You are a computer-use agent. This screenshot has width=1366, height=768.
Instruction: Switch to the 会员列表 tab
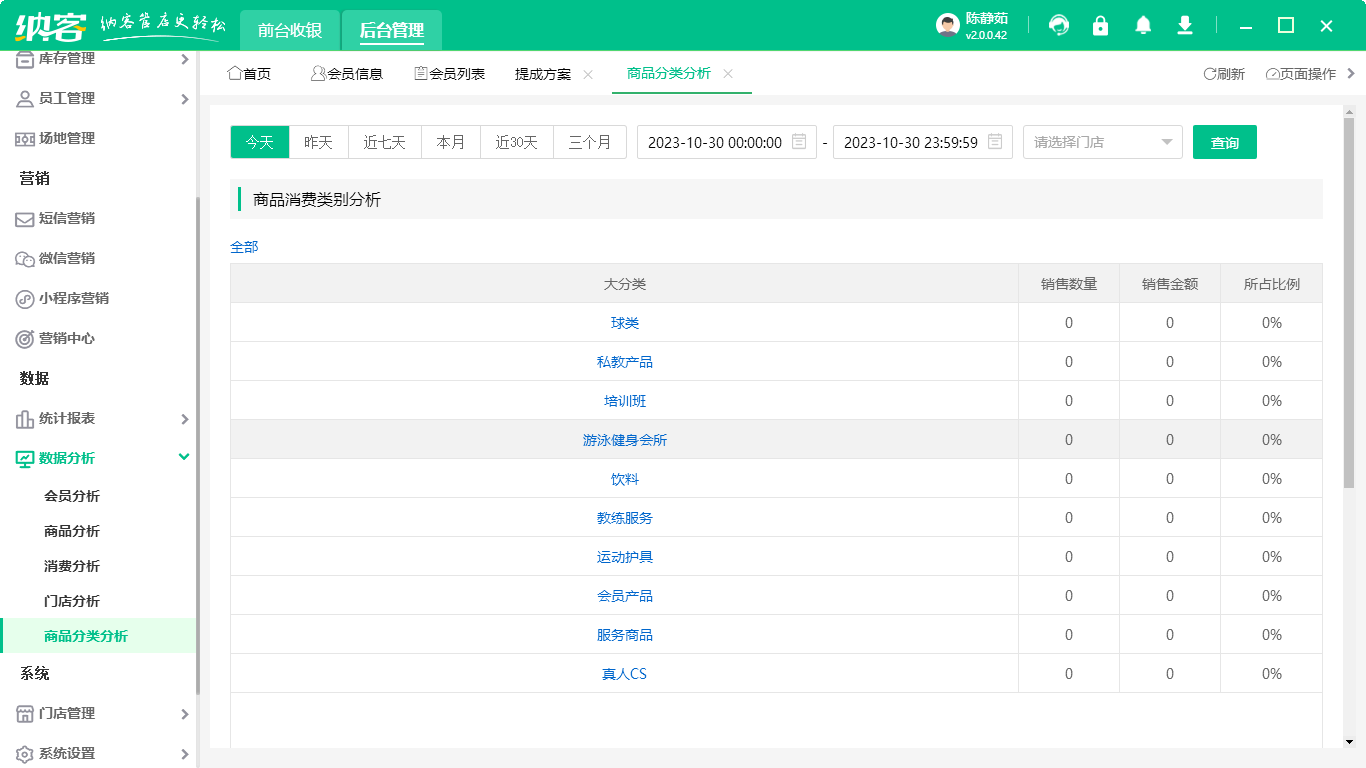(x=450, y=74)
